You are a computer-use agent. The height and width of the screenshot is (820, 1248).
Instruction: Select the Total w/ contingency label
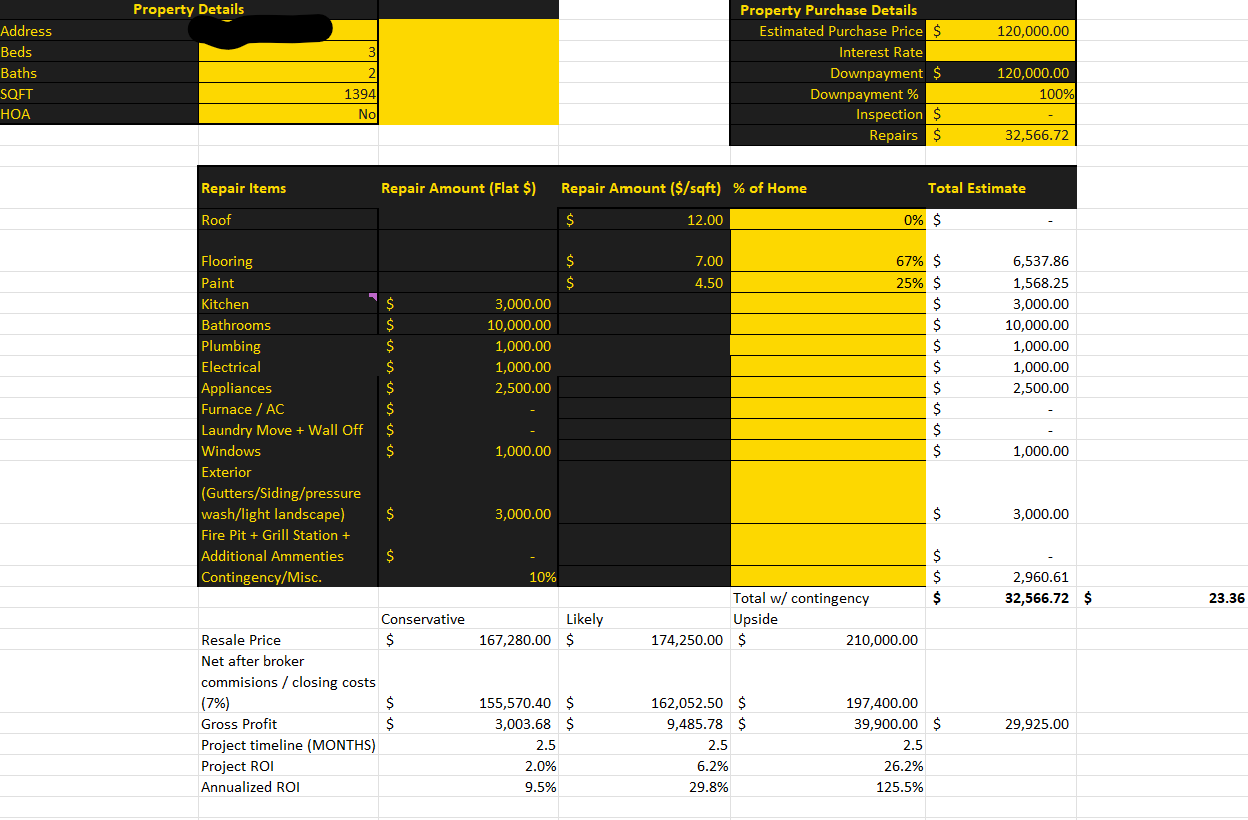tap(801, 598)
